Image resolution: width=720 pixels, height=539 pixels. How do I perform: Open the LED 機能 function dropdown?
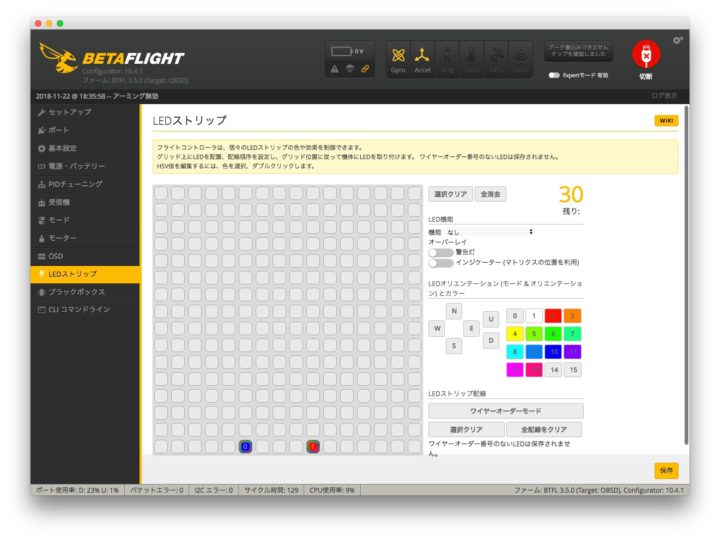490,231
